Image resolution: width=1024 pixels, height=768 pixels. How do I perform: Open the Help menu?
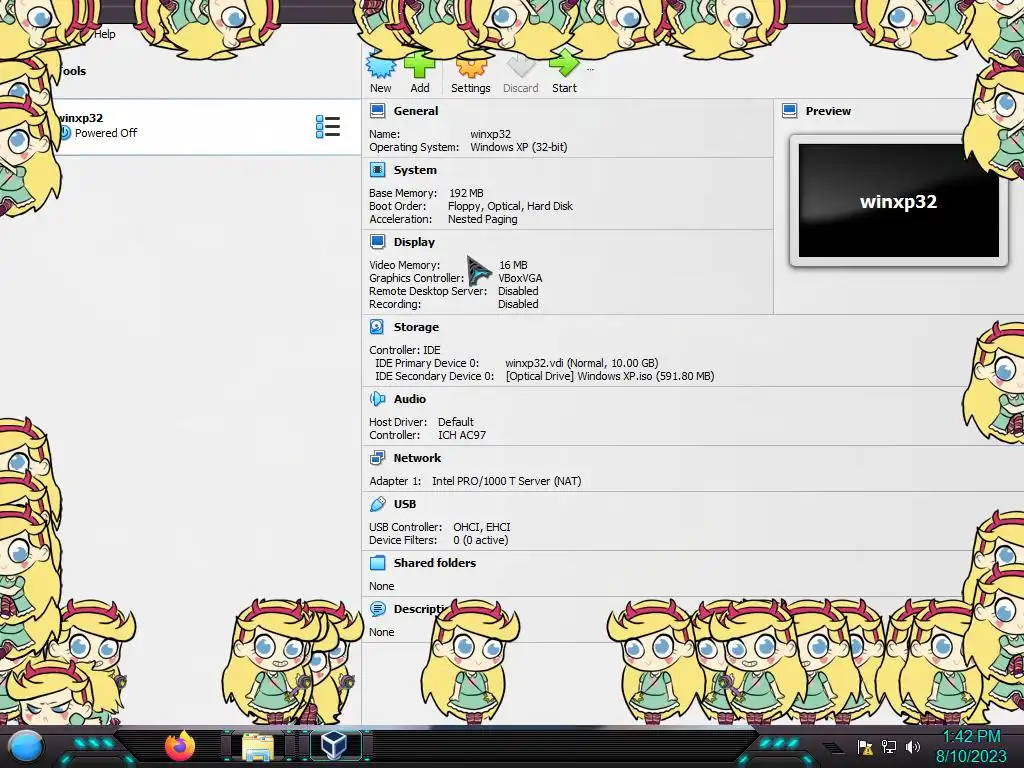pos(104,34)
